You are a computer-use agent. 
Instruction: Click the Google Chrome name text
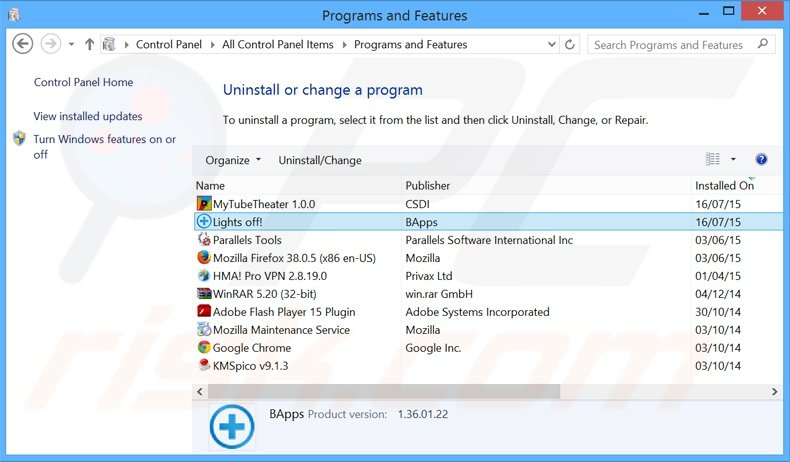251,348
